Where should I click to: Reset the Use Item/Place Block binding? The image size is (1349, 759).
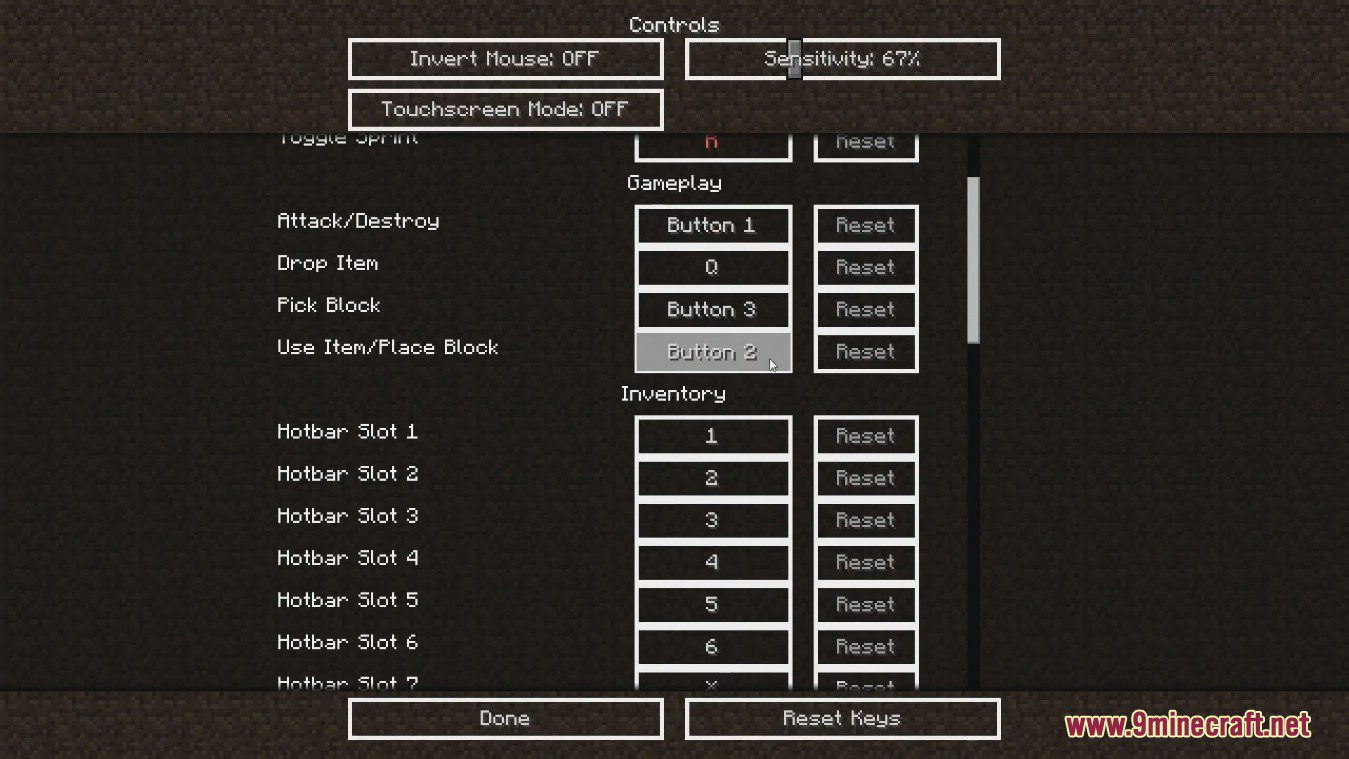click(x=866, y=352)
